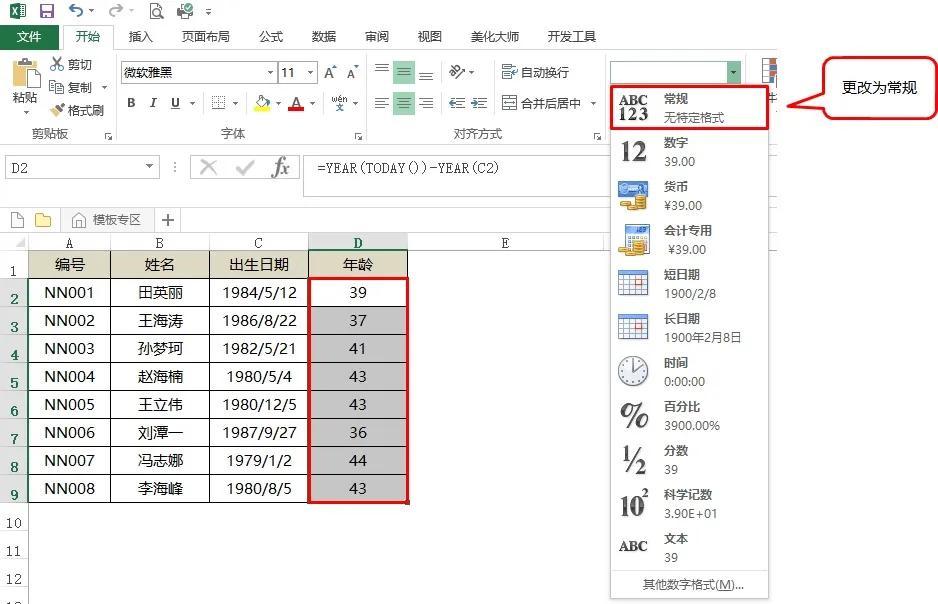Click the decrease font size icon
This screenshot has height=604, width=938.
tap(352, 72)
